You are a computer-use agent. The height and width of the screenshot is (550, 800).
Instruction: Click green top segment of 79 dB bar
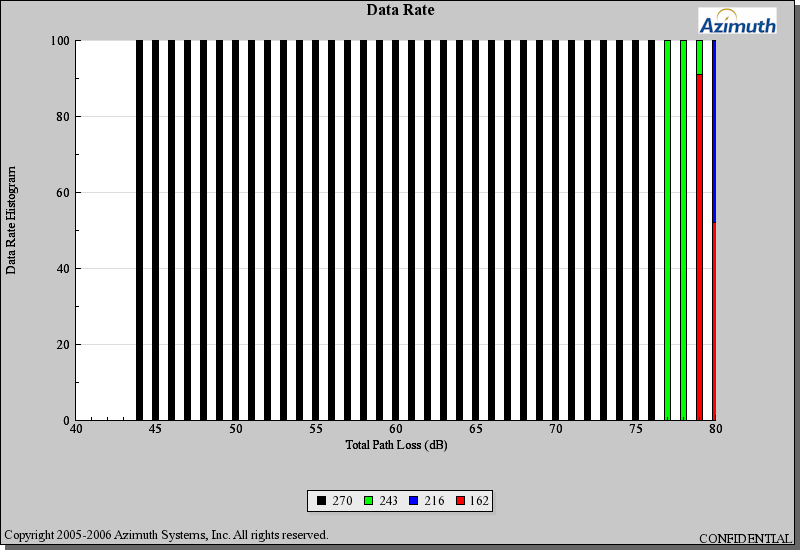[x=699, y=58]
